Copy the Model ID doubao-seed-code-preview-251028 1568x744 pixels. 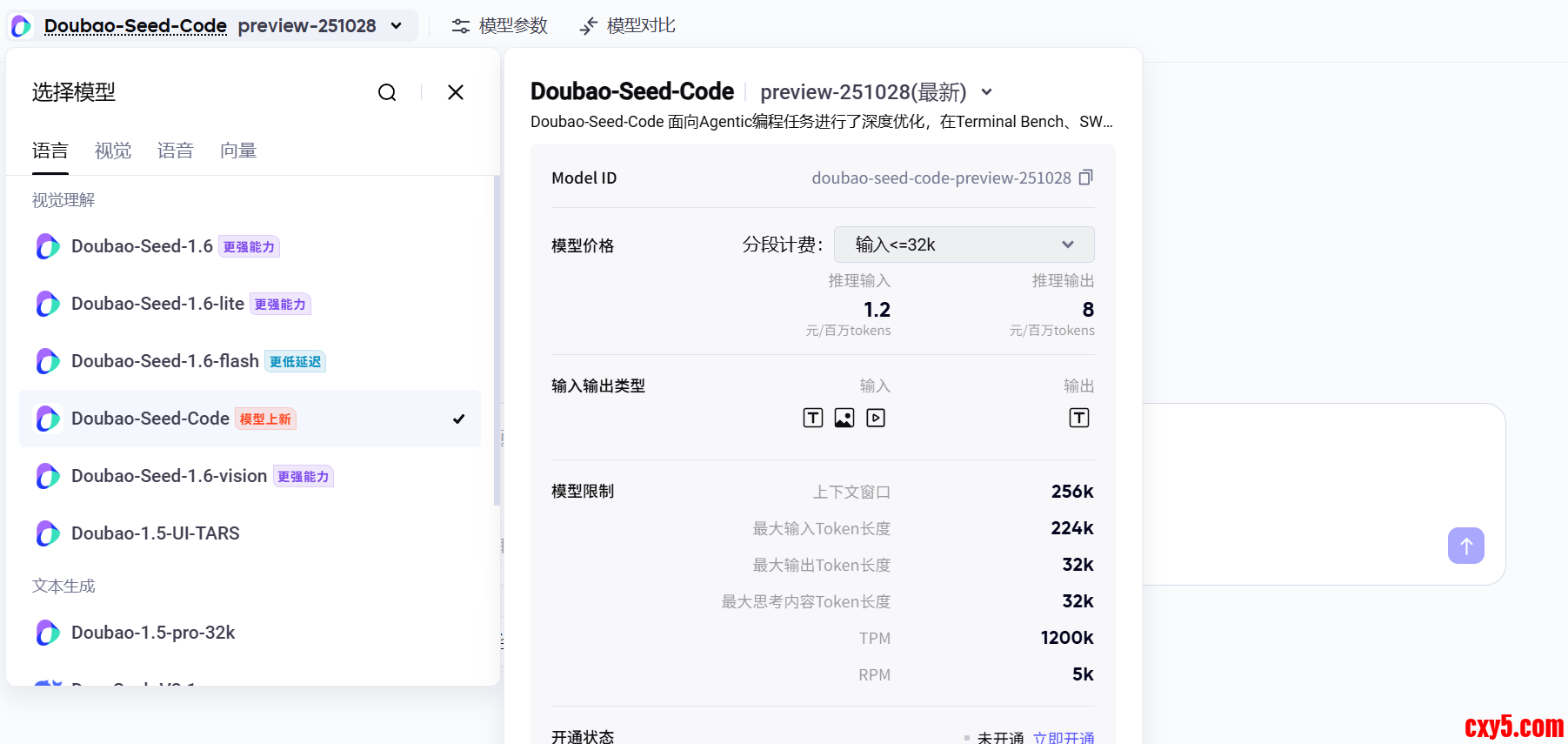[x=1085, y=178]
